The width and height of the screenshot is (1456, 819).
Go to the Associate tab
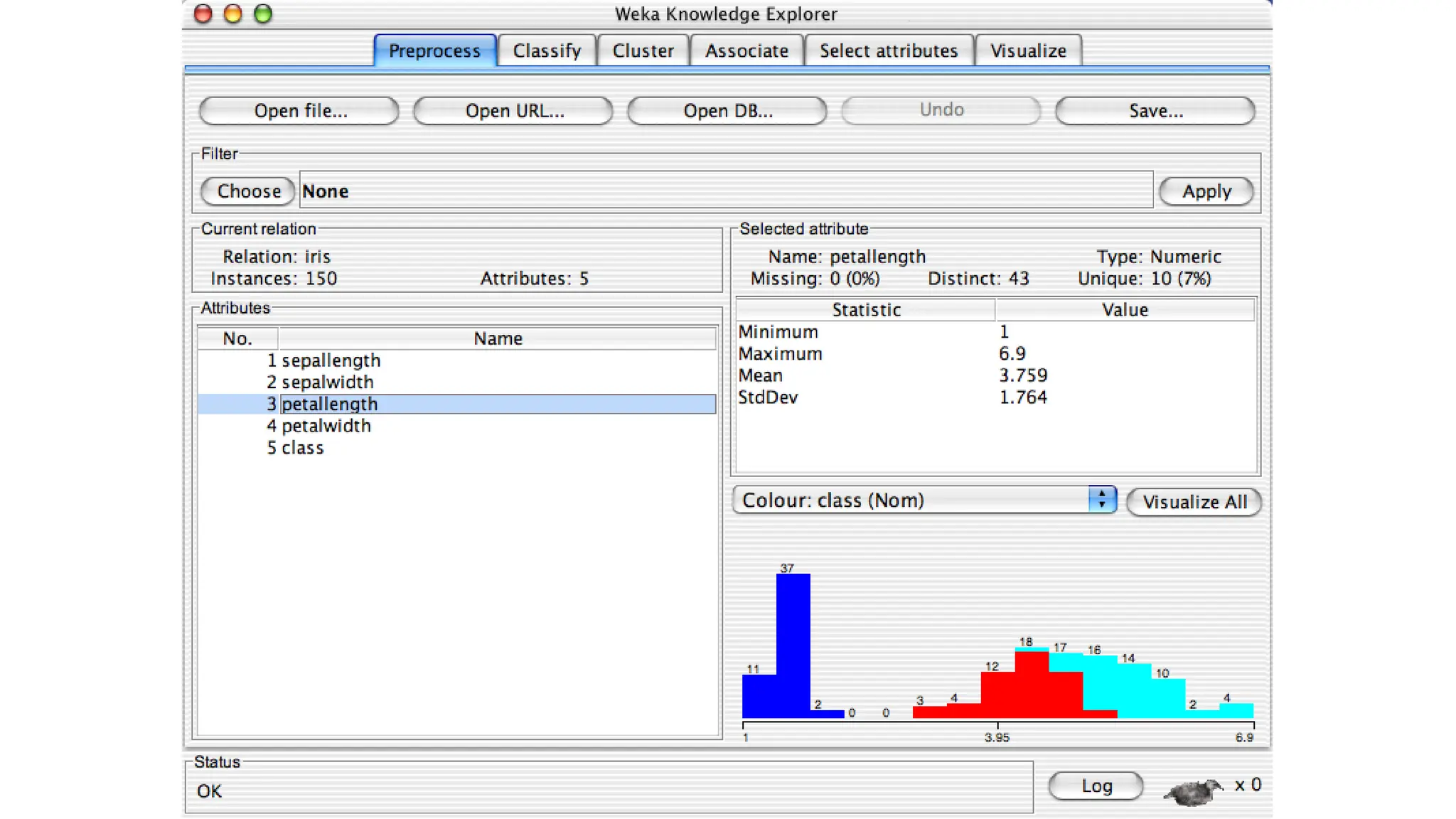[746, 51]
